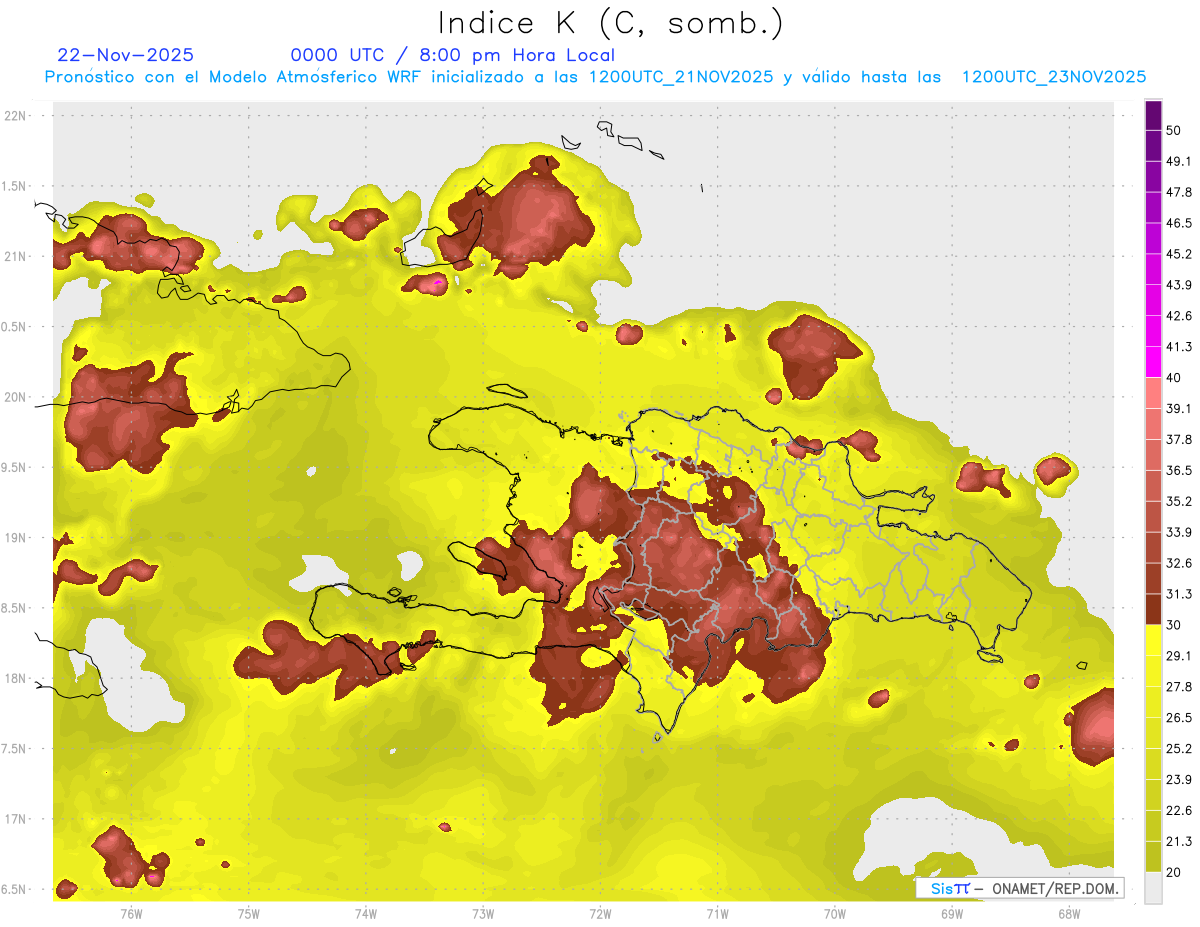Image resolution: width=1200 pixels, height=927 pixels.
Task: Click the title 'Indice K (C, somb.)'
Action: 611,24
